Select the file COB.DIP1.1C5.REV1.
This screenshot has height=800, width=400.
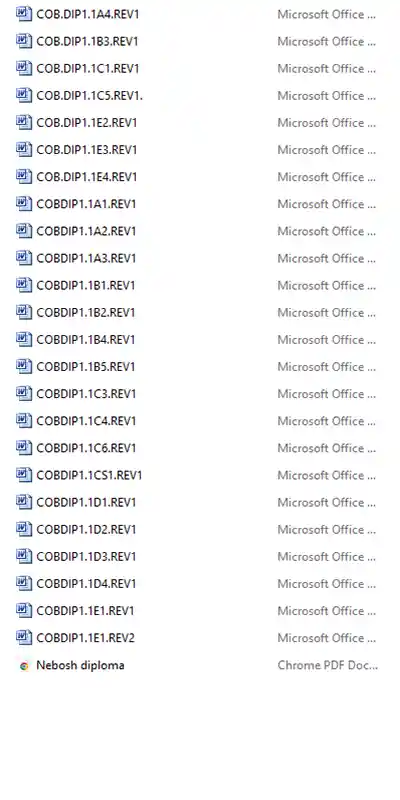click(x=89, y=95)
